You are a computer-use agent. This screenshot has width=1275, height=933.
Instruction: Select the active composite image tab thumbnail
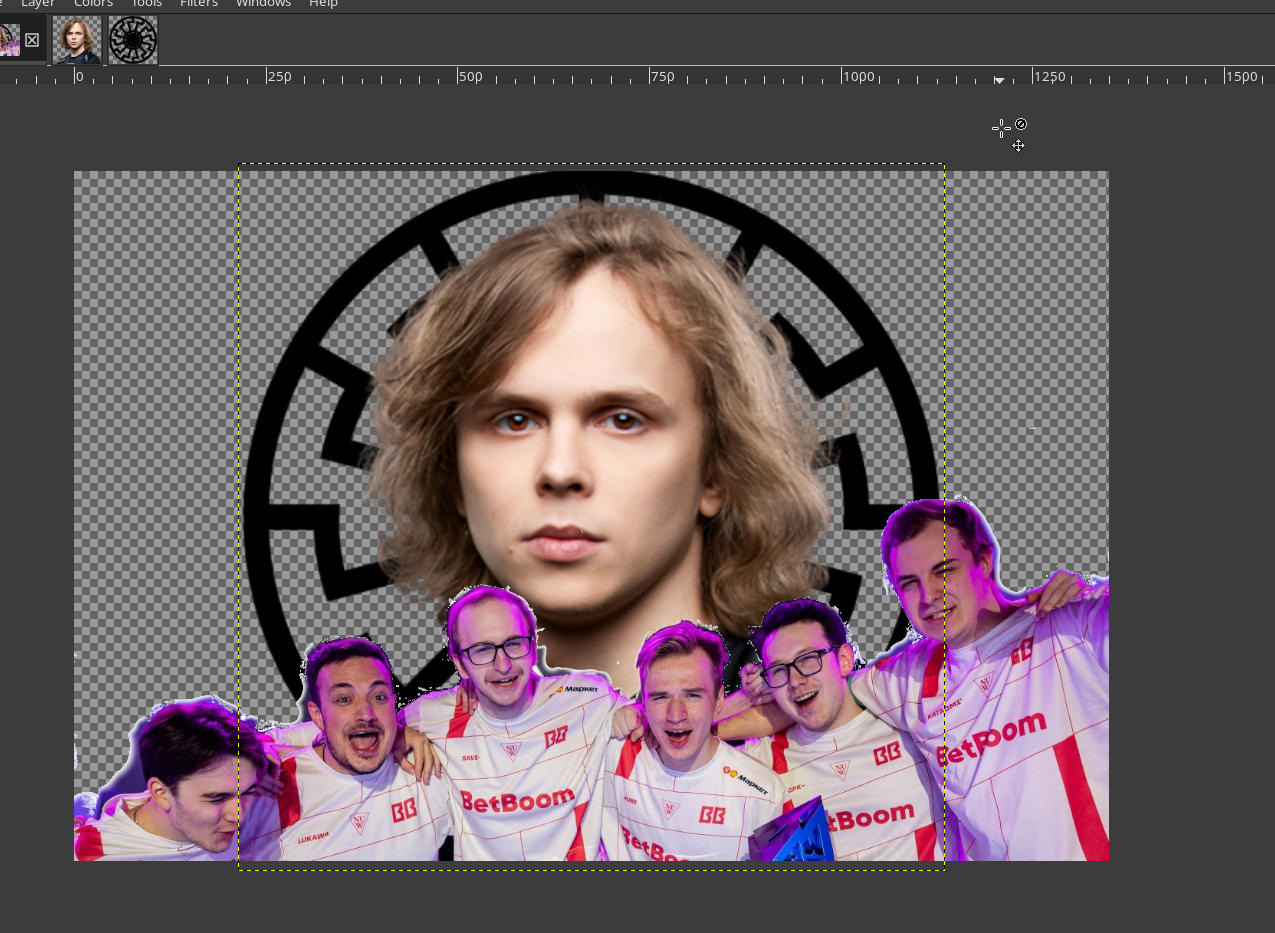point(9,40)
